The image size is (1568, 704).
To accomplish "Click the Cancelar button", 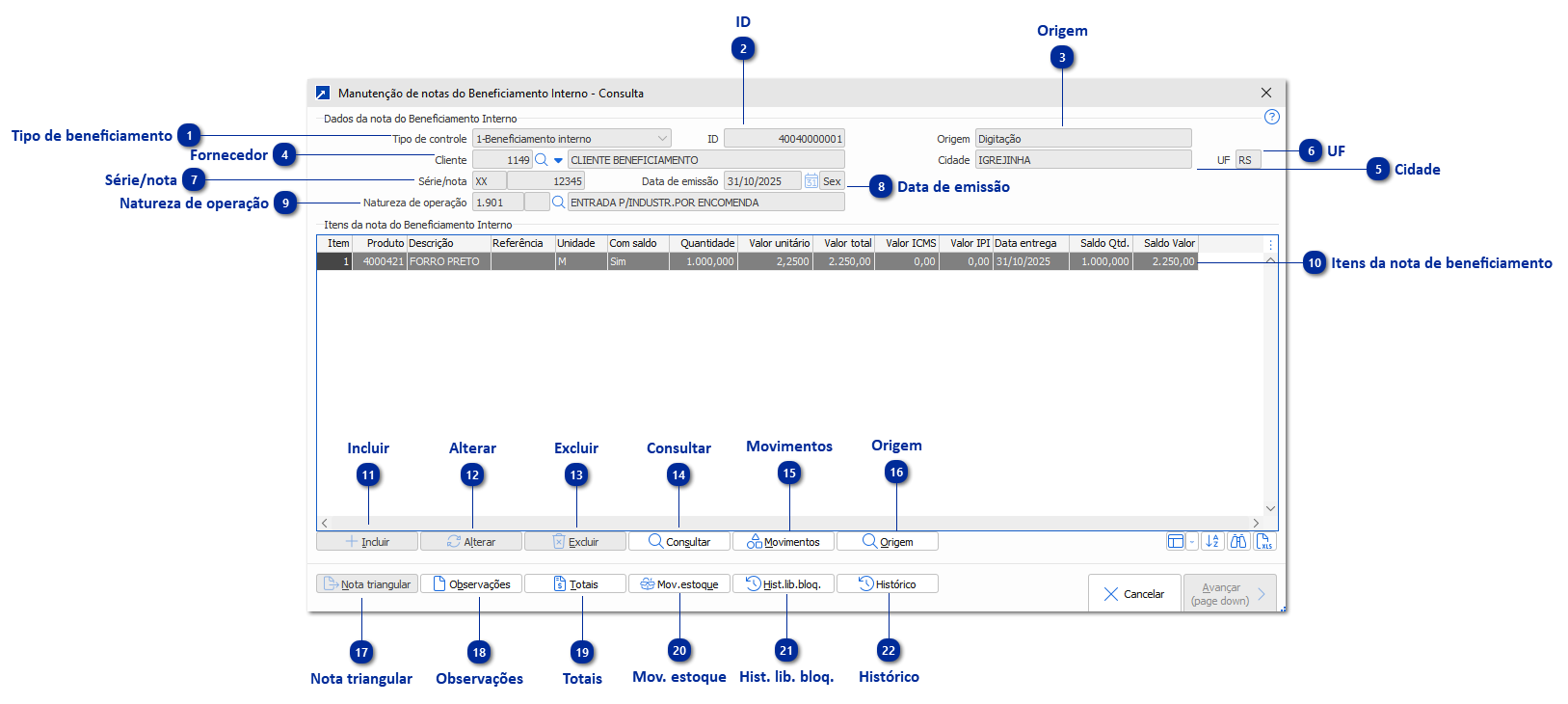I will [1134, 594].
